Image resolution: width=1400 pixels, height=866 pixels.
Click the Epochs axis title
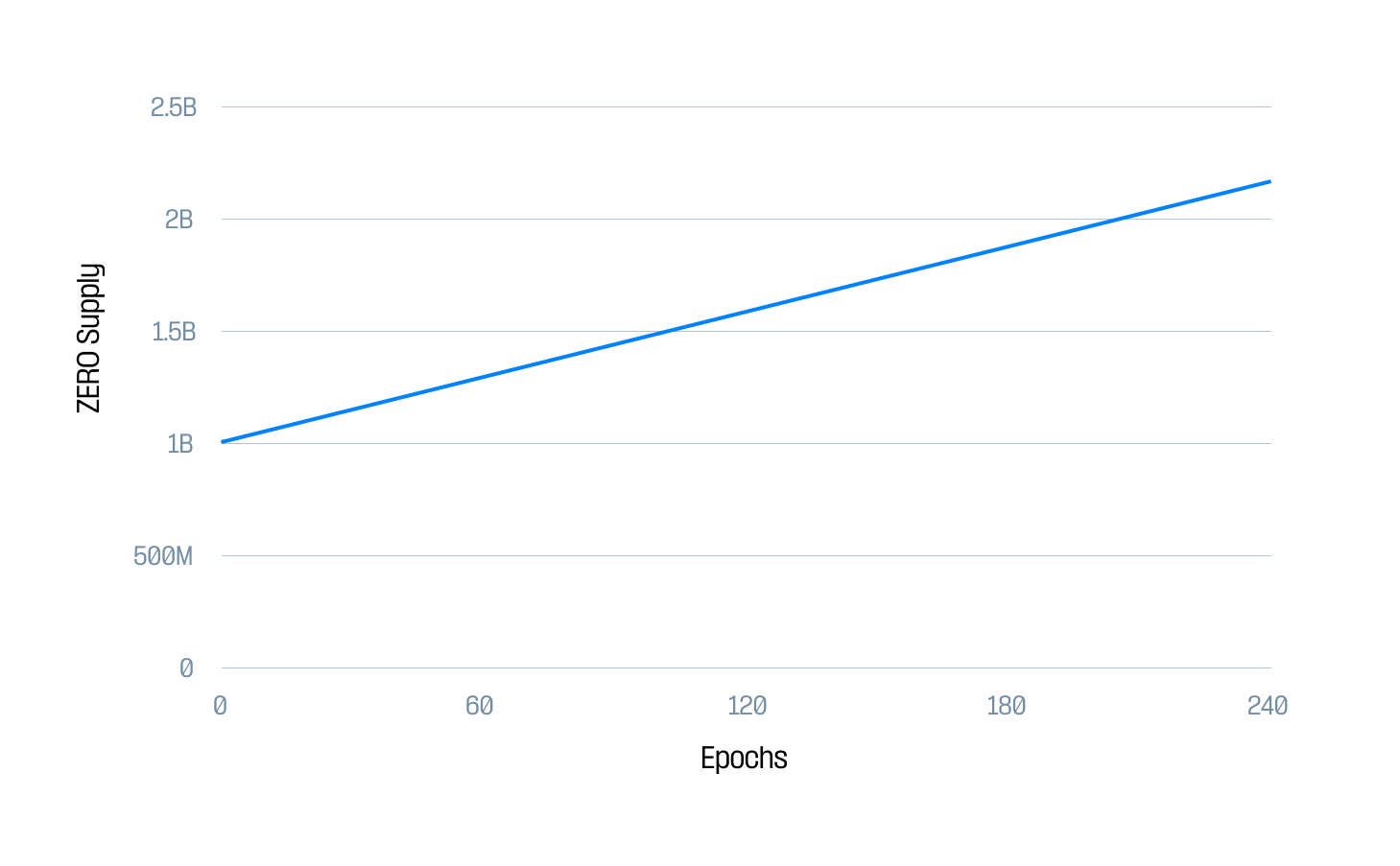[x=744, y=758]
